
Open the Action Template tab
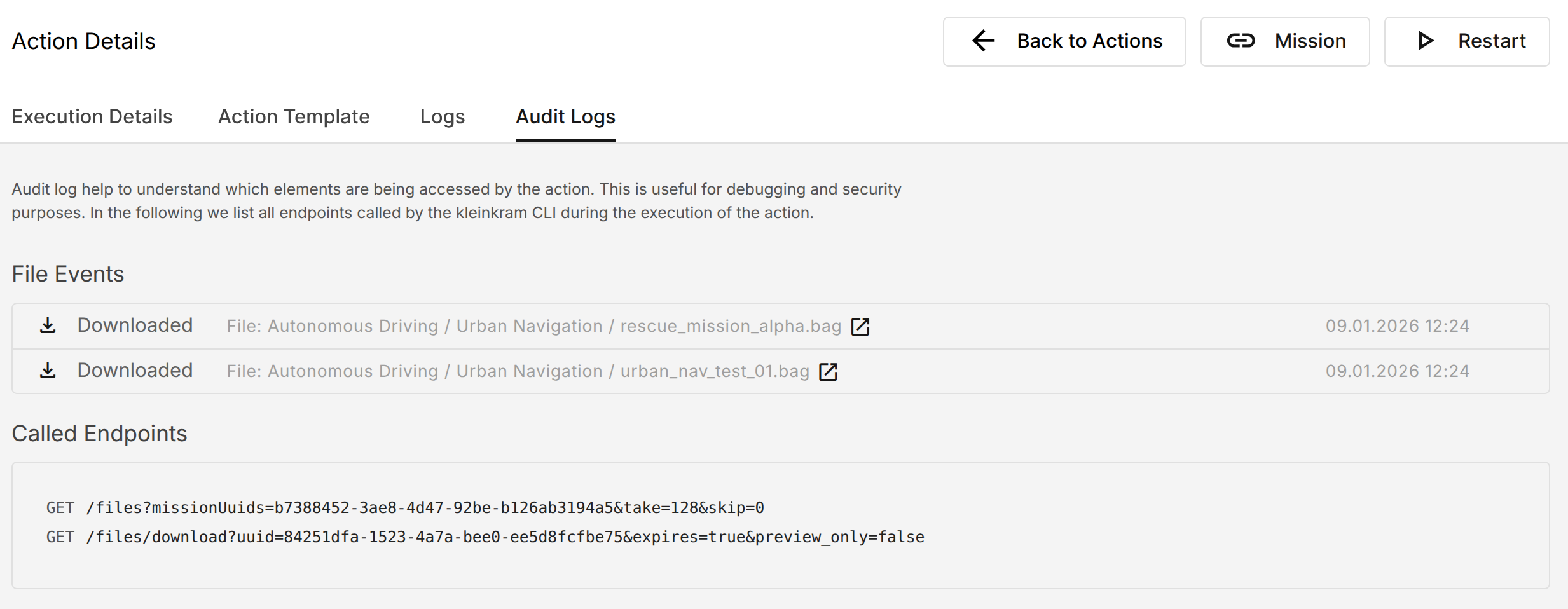tap(293, 116)
